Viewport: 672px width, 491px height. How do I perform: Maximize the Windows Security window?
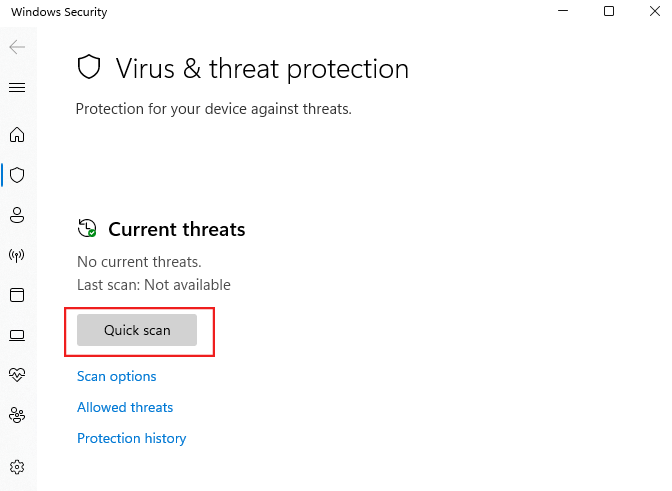(608, 12)
